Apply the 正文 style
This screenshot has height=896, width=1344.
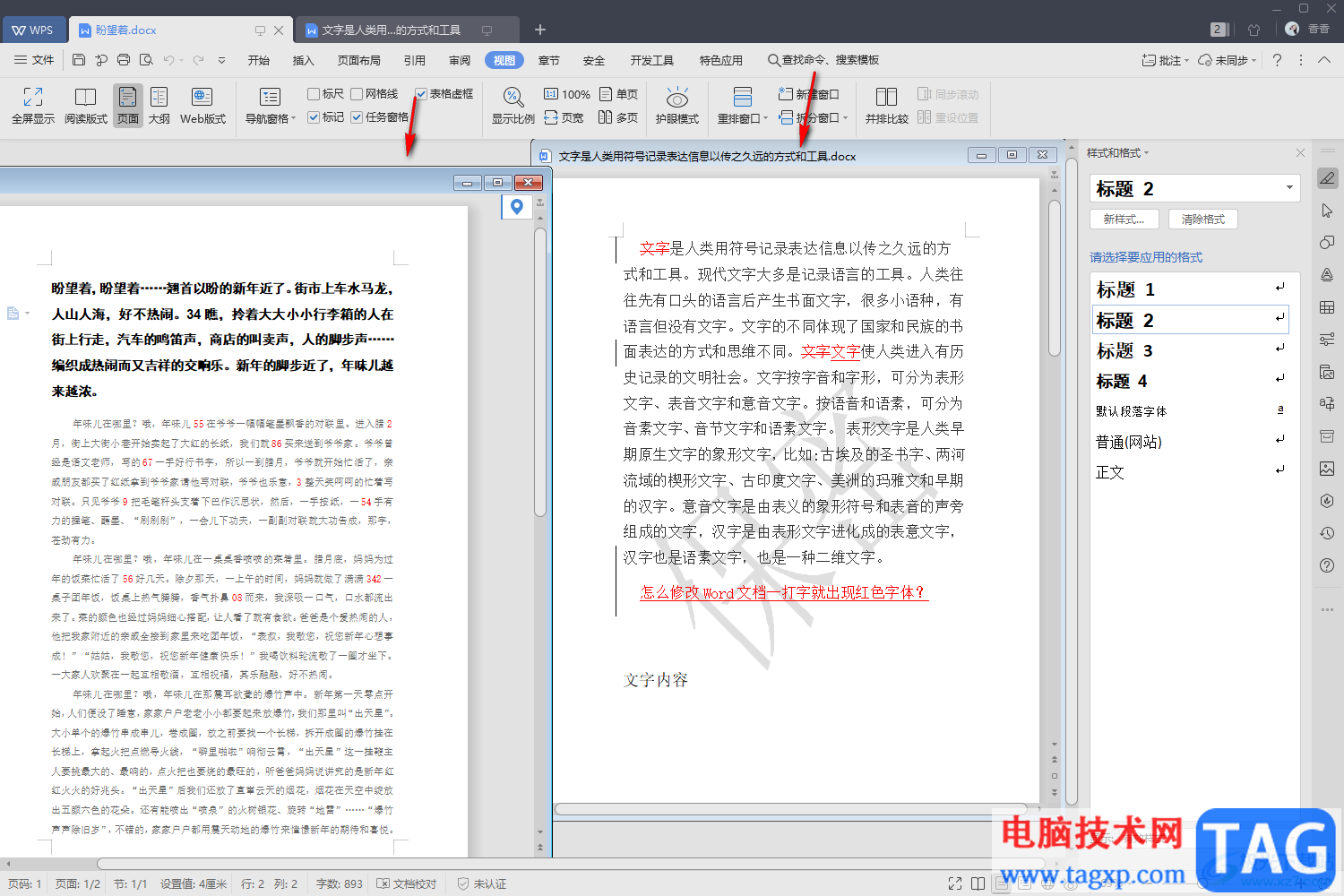(1191, 472)
